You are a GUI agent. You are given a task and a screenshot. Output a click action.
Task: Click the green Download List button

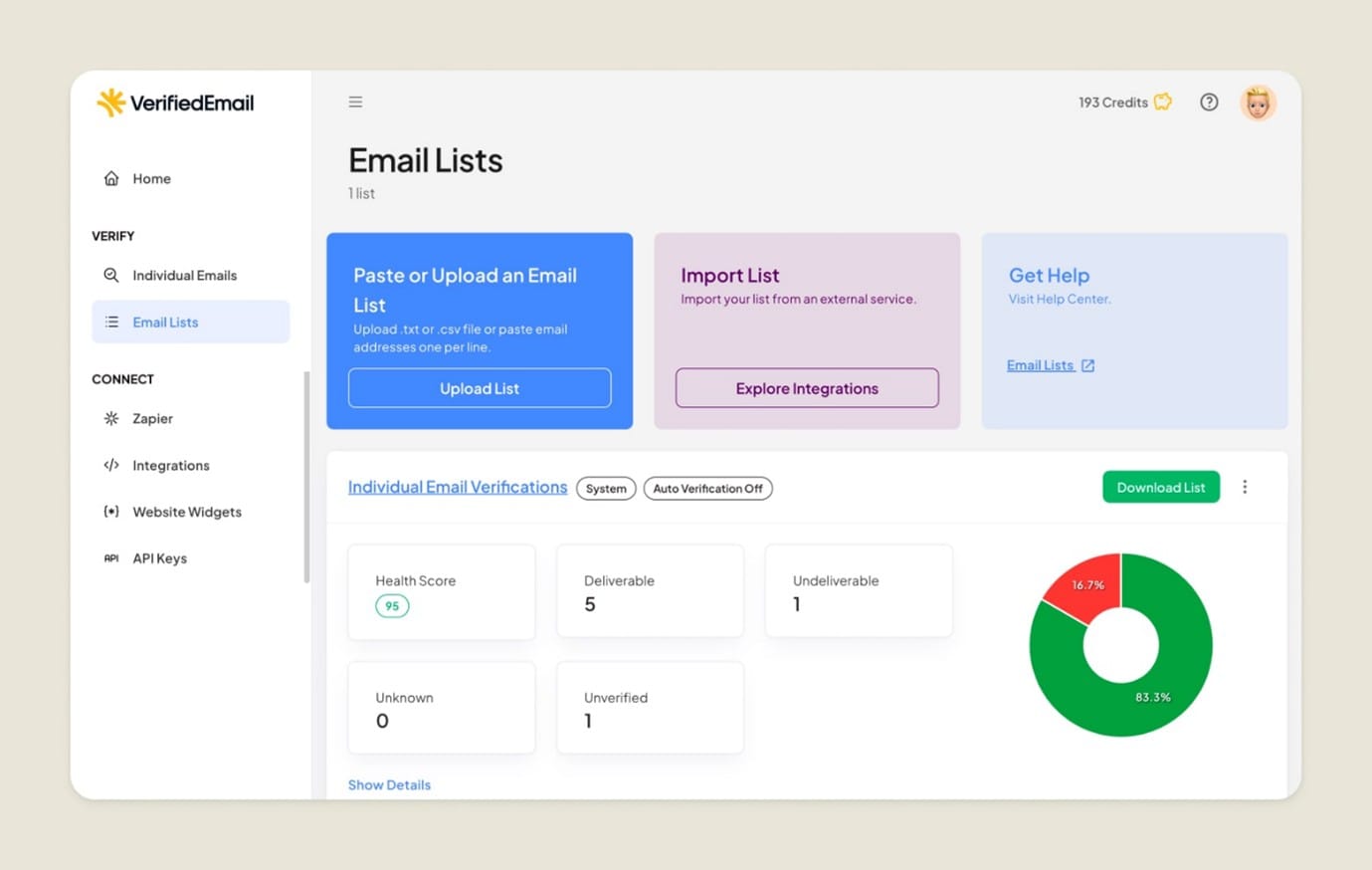point(1160,487)
